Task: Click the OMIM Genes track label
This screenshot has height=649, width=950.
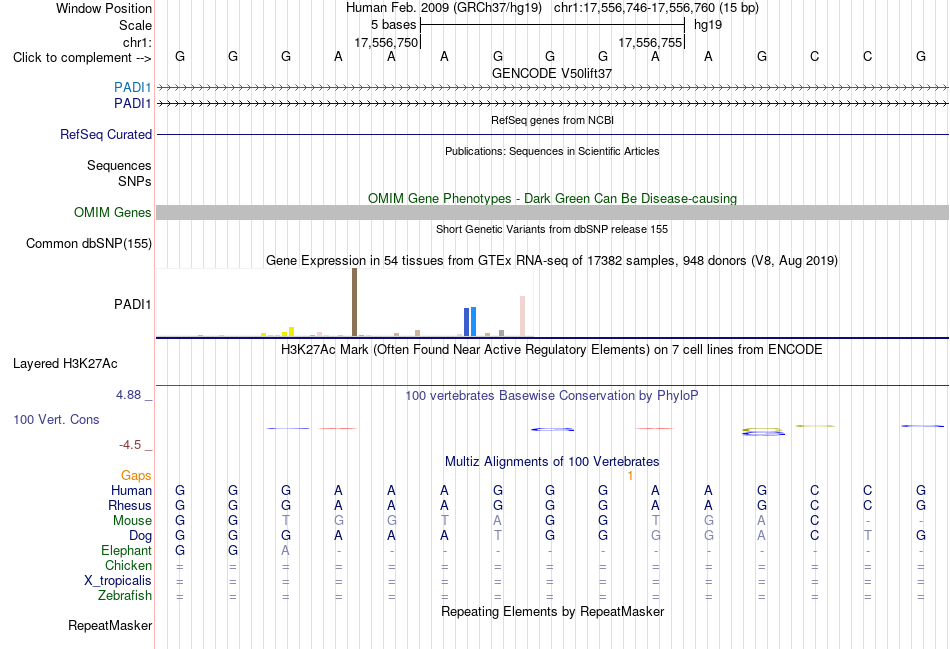Action: [x=113, y=212]
